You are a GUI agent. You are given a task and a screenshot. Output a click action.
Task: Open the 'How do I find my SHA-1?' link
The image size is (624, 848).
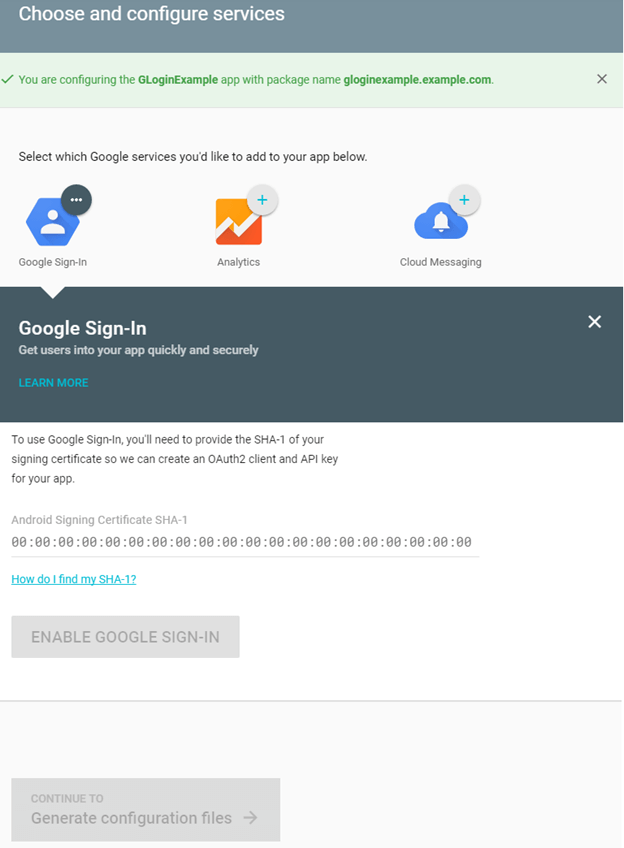[x=74, y=579]
